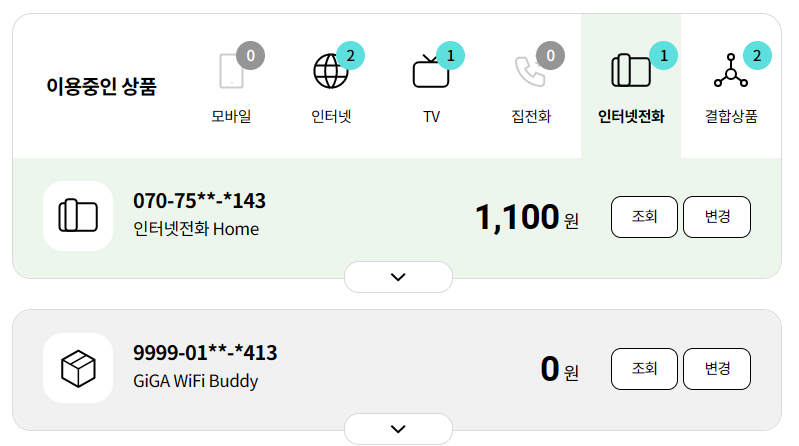Click the 인터넷전화 Home product icon

point(78,216)
